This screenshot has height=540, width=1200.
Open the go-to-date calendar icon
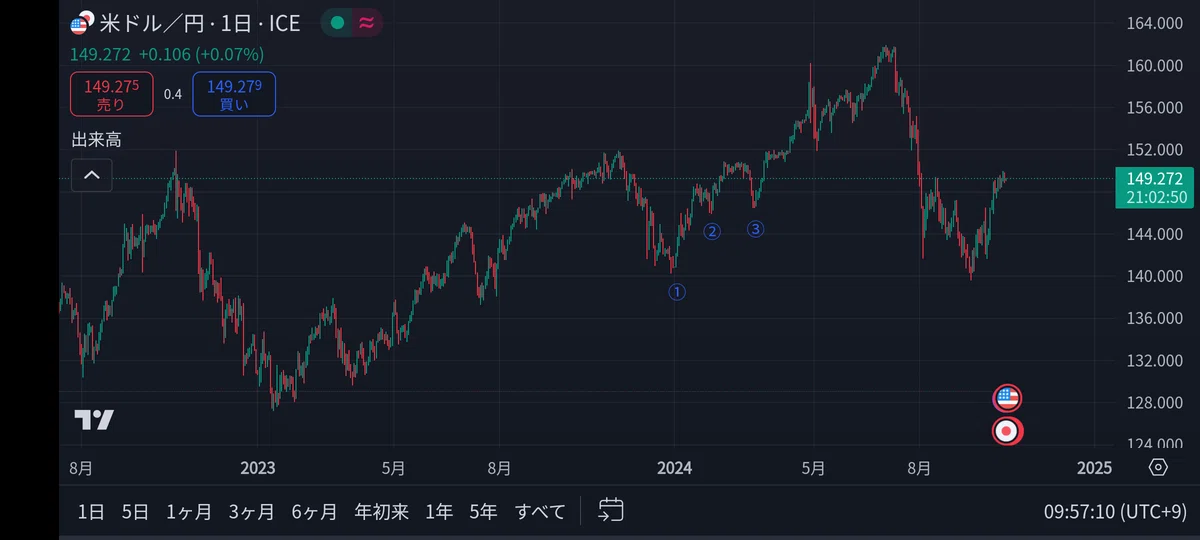611,511
